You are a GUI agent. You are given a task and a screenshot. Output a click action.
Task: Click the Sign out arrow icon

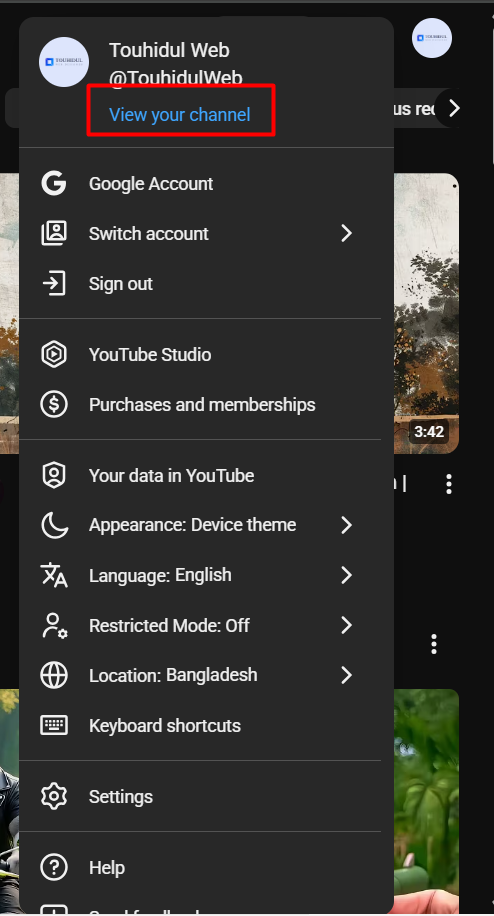point(54,283)
